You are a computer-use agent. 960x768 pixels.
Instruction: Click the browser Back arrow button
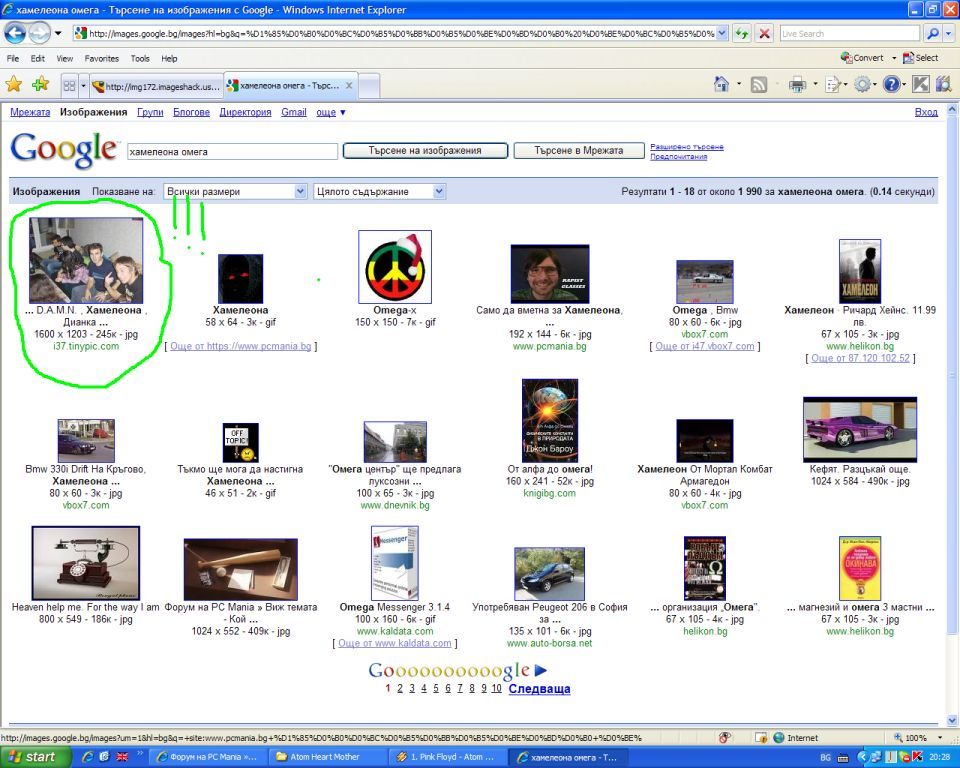pos(15,33)
